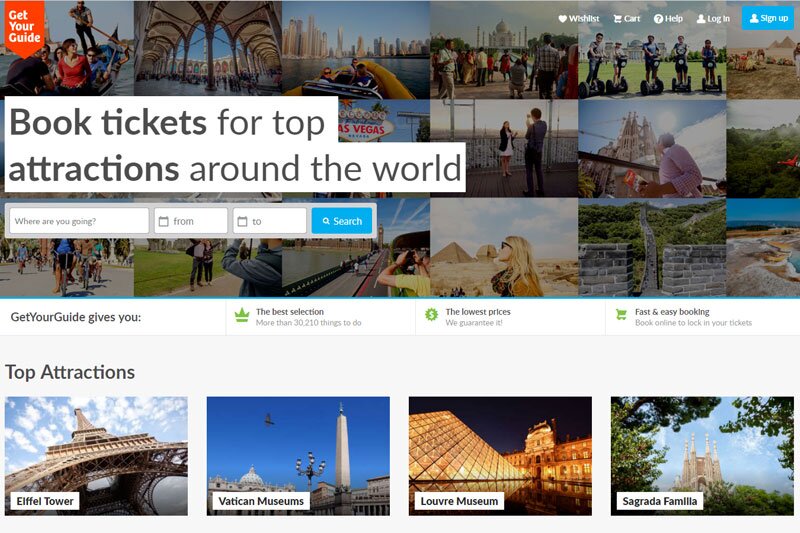
Task: Click 'Book online to lock in your tickets'
Action: (x=693, y=323)
